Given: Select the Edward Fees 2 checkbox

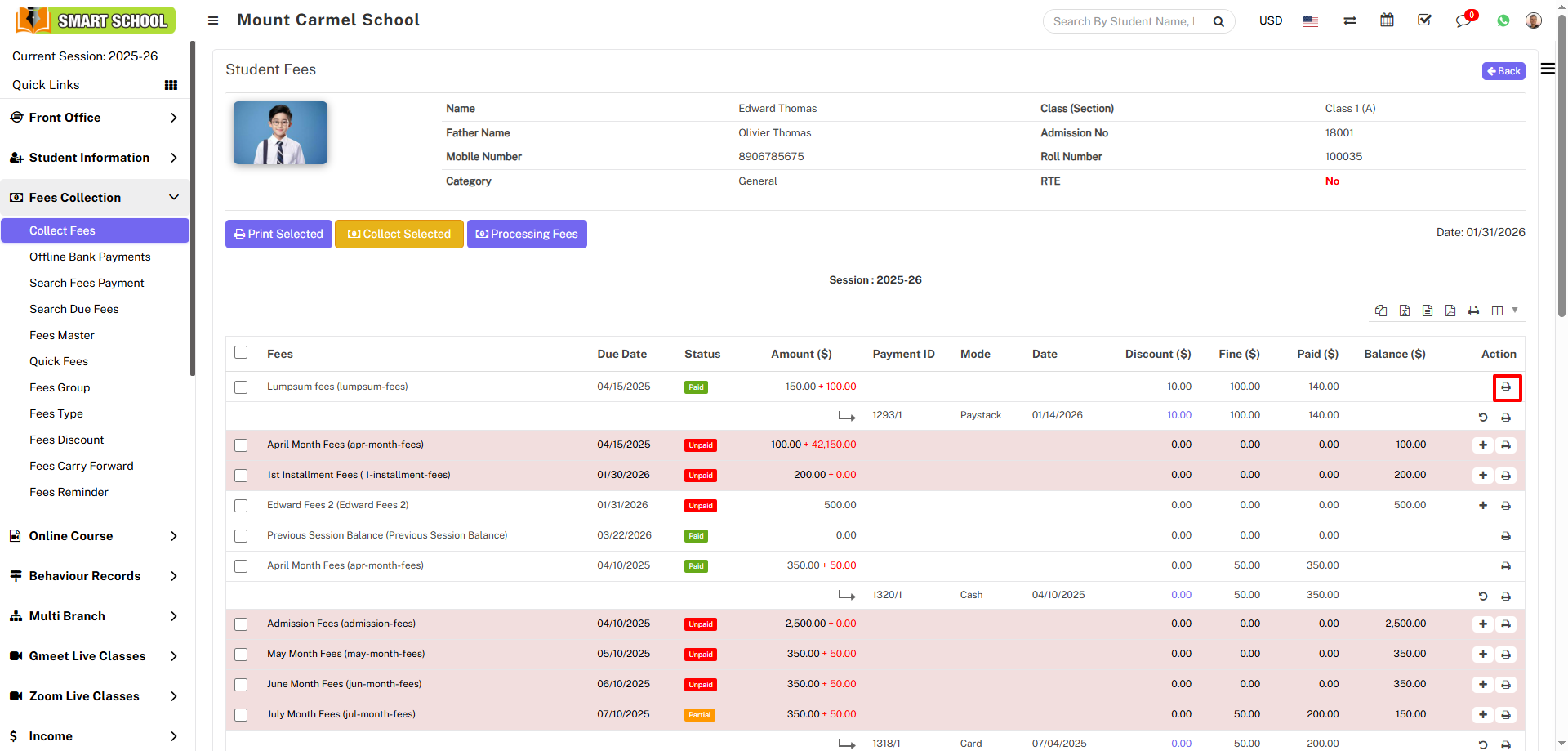Looking at the screenshot, I should pos(241,506).
